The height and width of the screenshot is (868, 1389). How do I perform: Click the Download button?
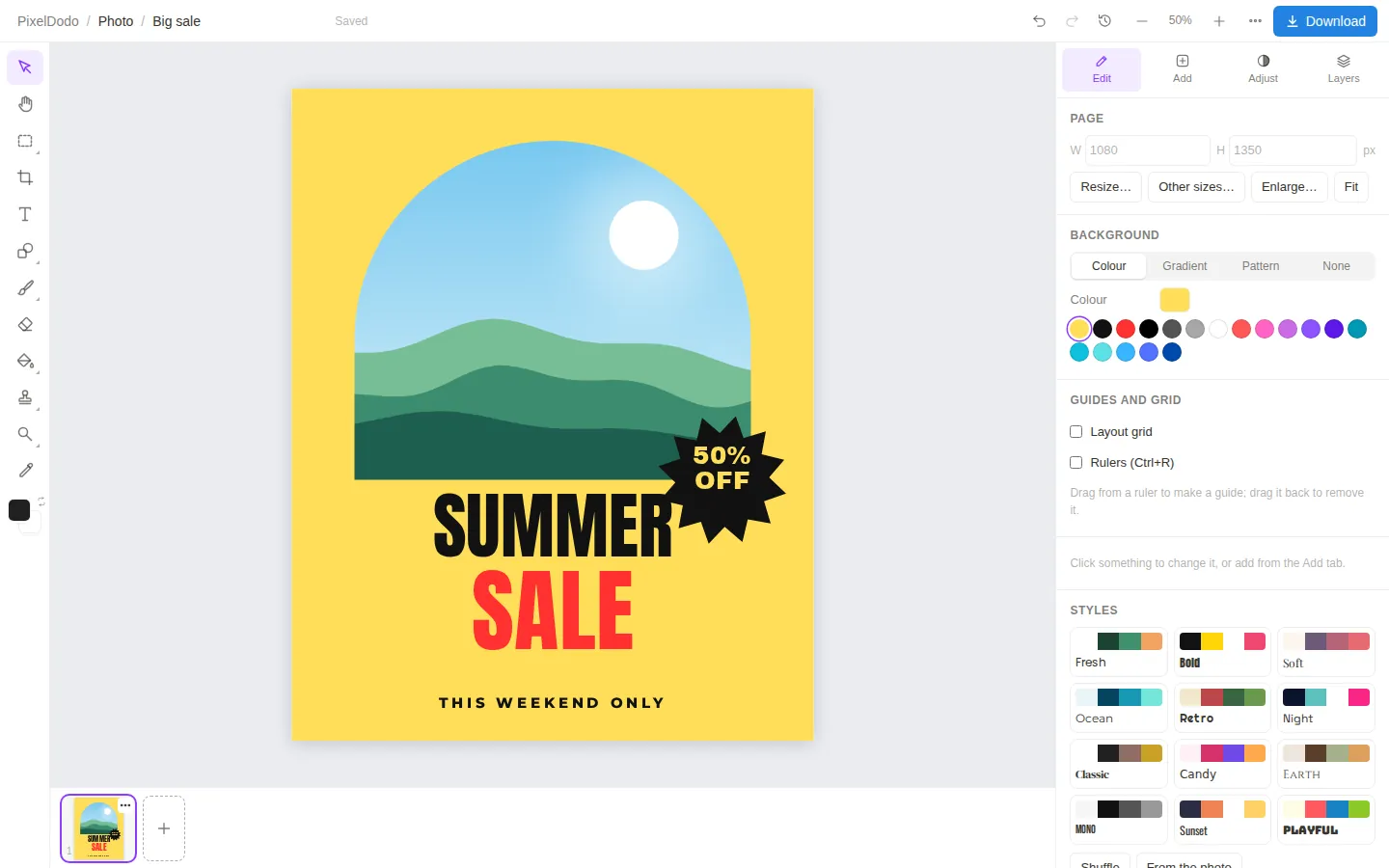(x=1325, y=21)
